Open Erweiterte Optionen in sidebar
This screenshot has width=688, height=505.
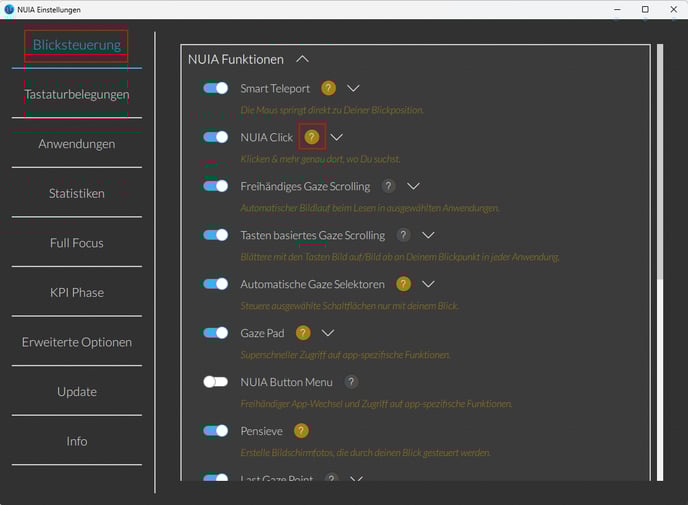[77, 342]
